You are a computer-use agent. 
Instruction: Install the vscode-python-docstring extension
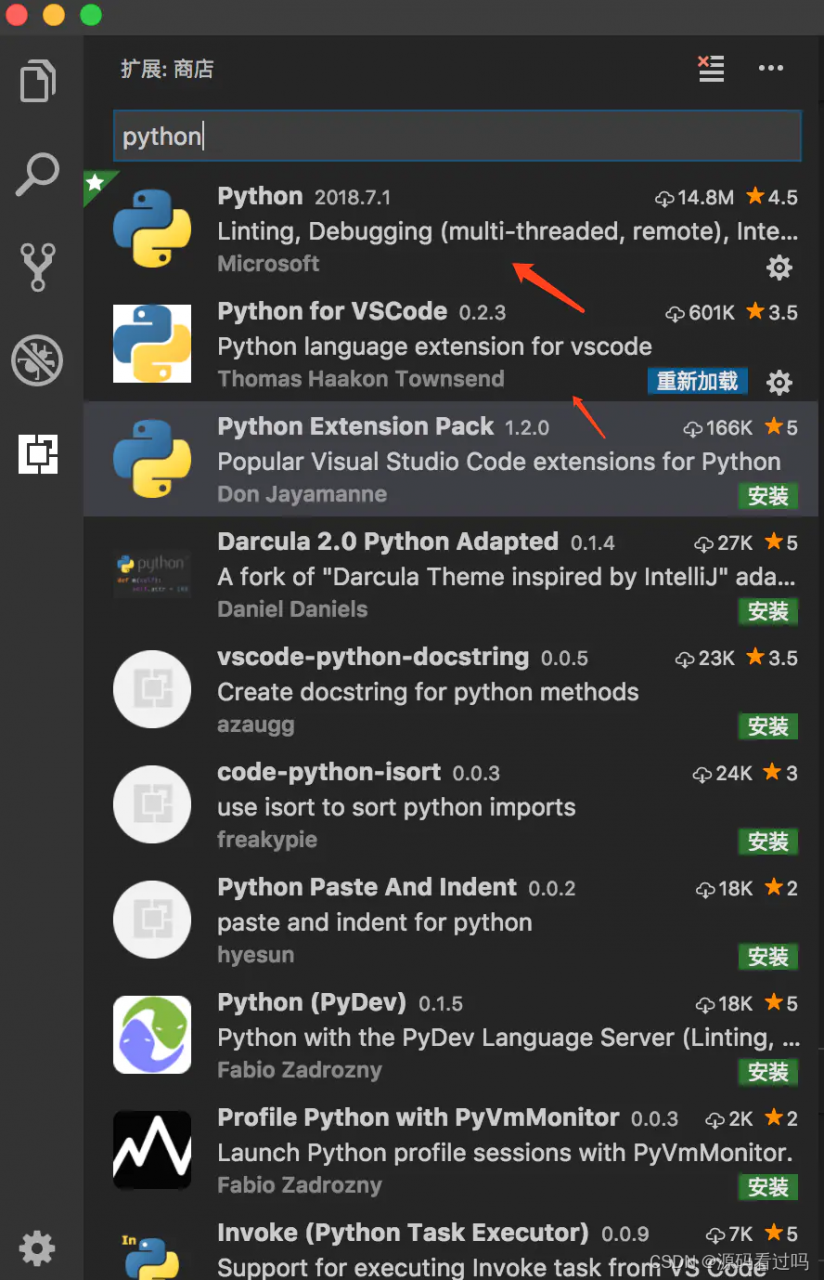768,726
